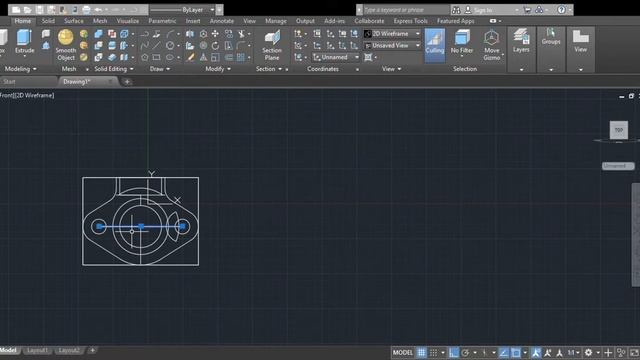Click the Open file icon

point(28,9)
